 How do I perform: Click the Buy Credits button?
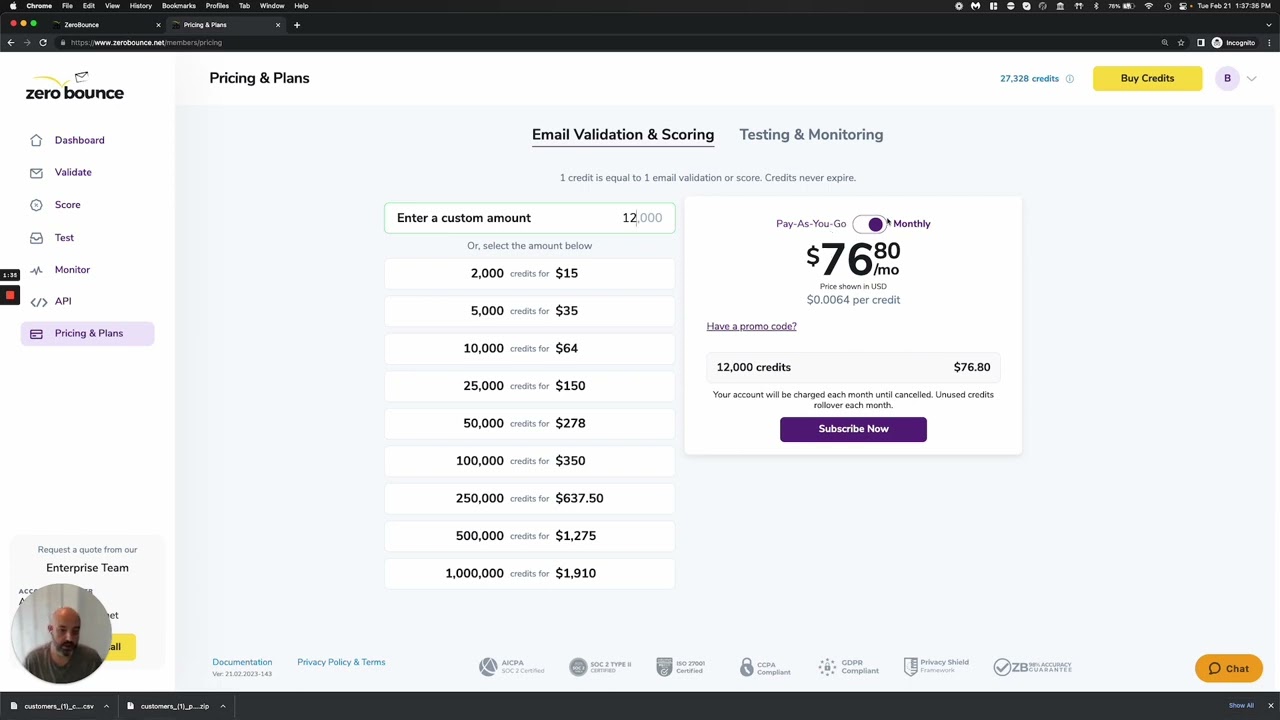point(1147,78)
